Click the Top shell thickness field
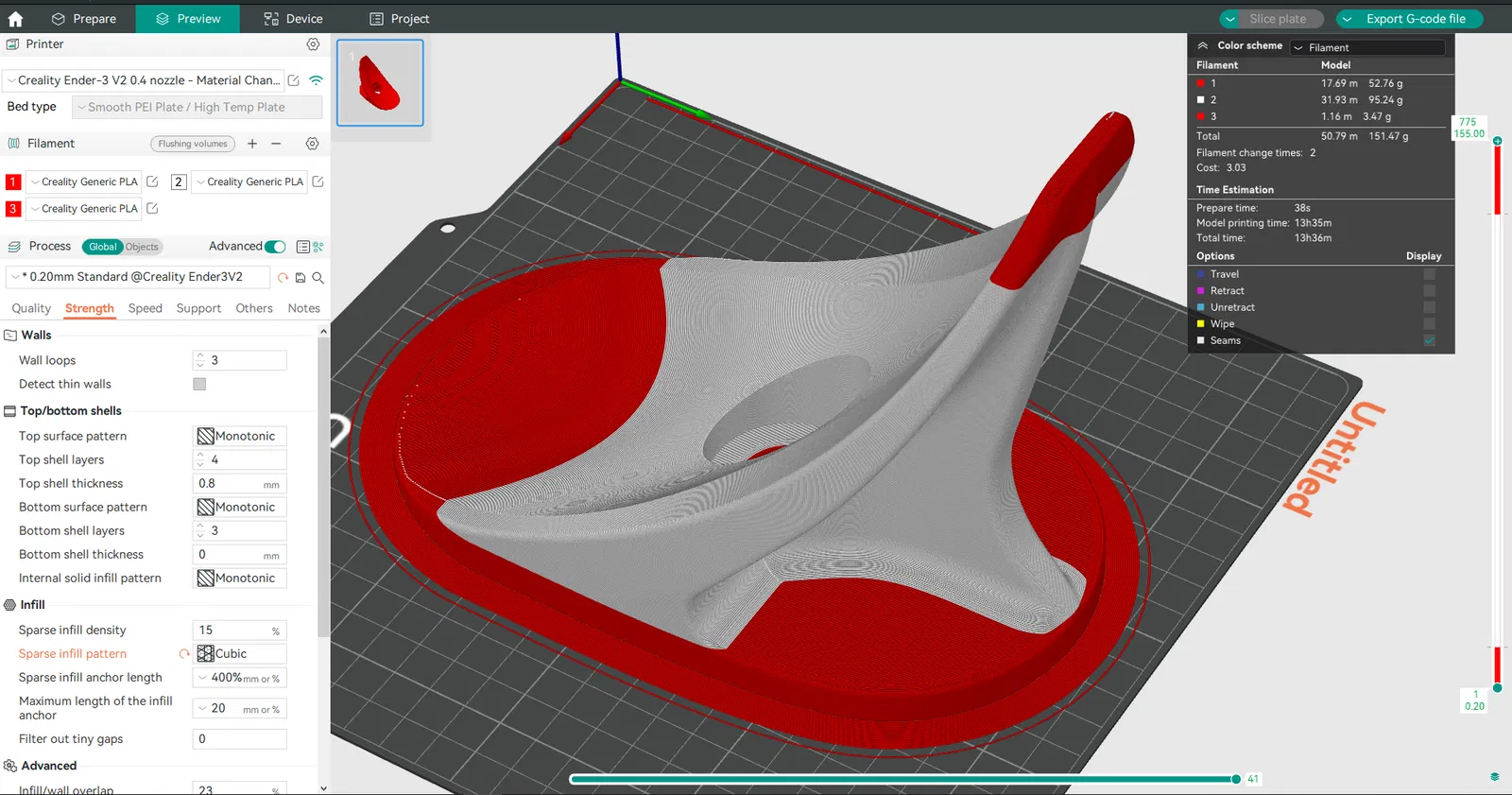This screenshot has width=1512, height=795. (240, 483)
